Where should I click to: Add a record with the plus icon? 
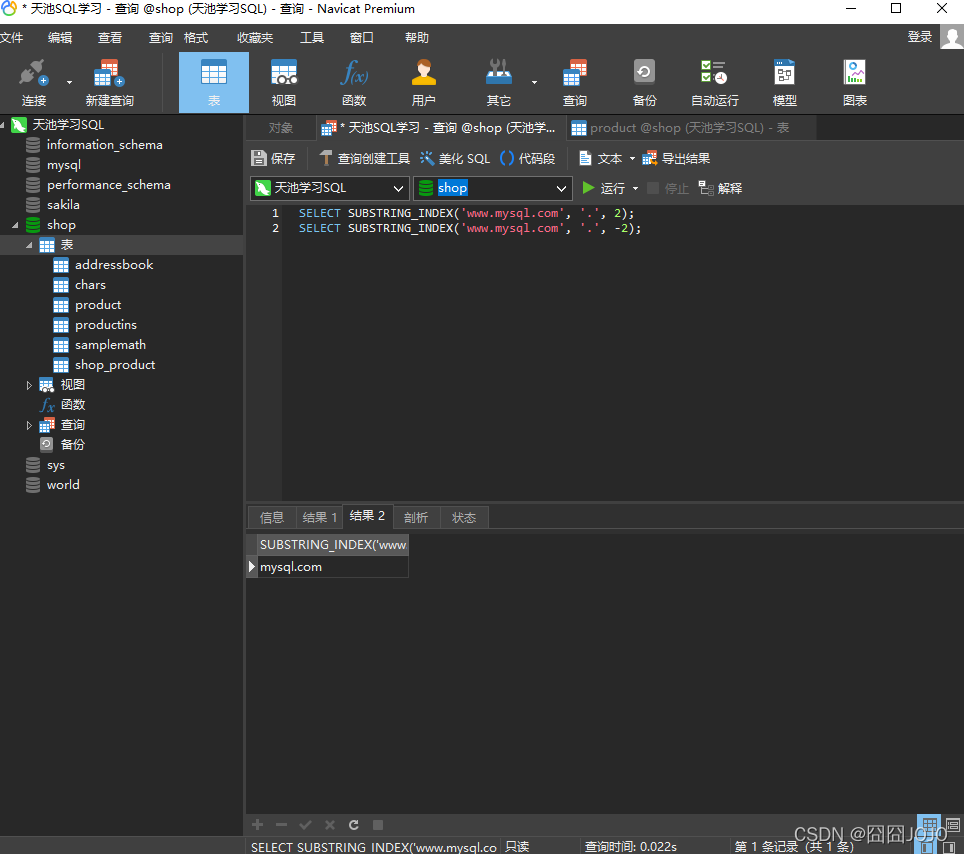point(258,824)
